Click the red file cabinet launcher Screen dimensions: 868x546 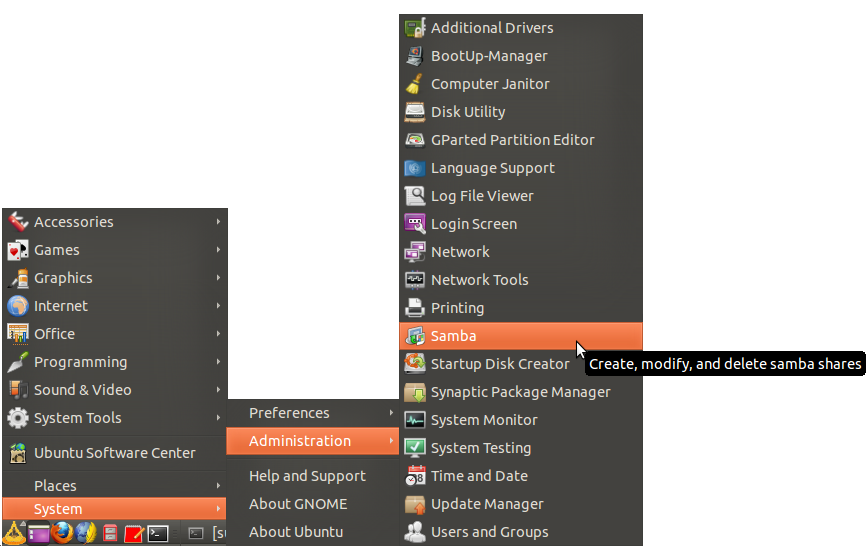coord(110,534)
